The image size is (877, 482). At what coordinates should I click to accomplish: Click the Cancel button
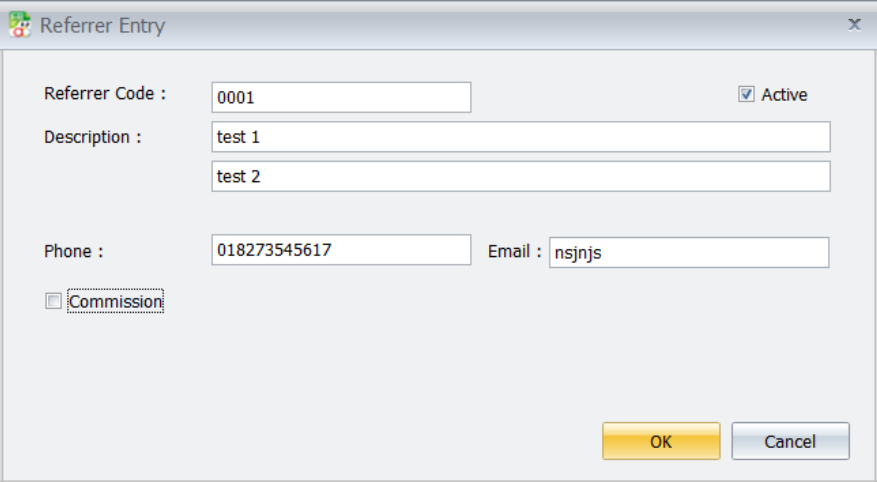790,441
